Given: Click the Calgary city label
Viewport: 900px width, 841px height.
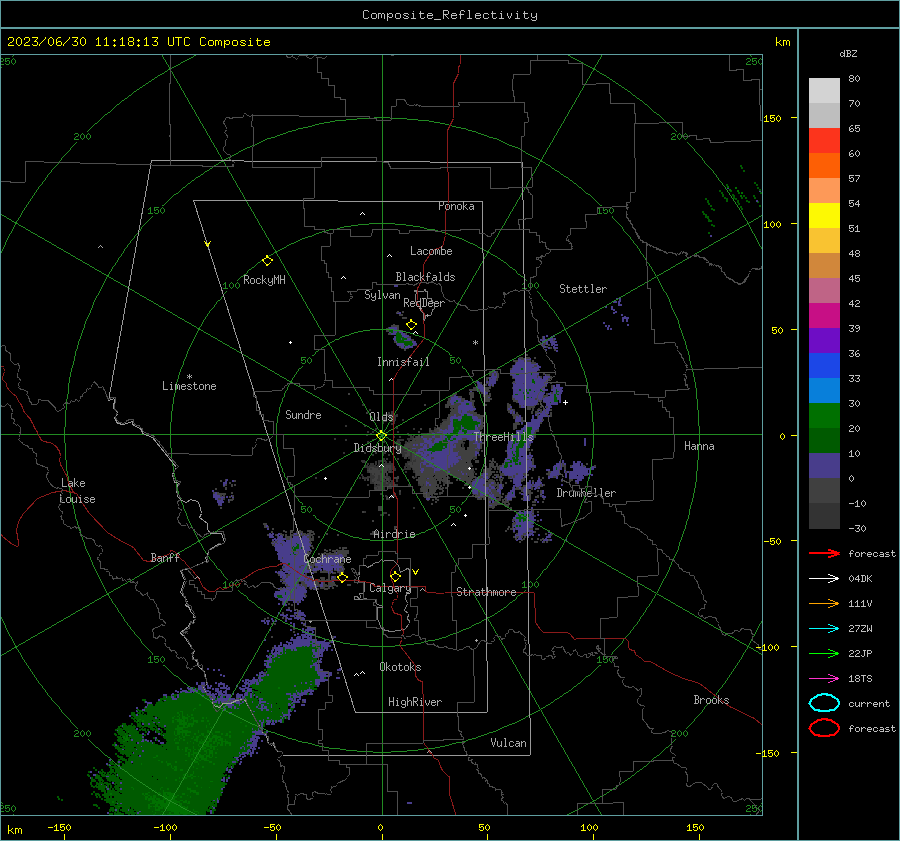Looking at the screenshot, I should coord(390,588).
